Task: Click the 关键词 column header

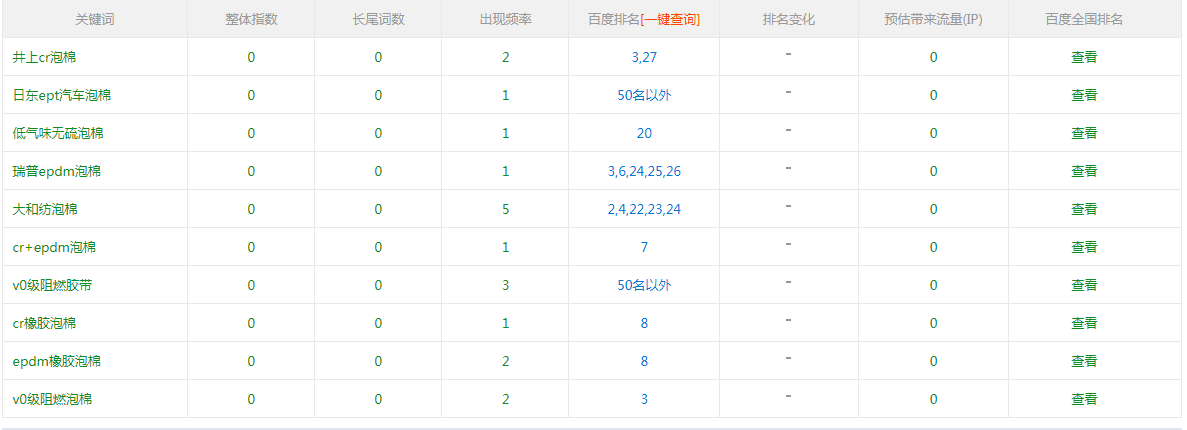Action: pos(95,20)
